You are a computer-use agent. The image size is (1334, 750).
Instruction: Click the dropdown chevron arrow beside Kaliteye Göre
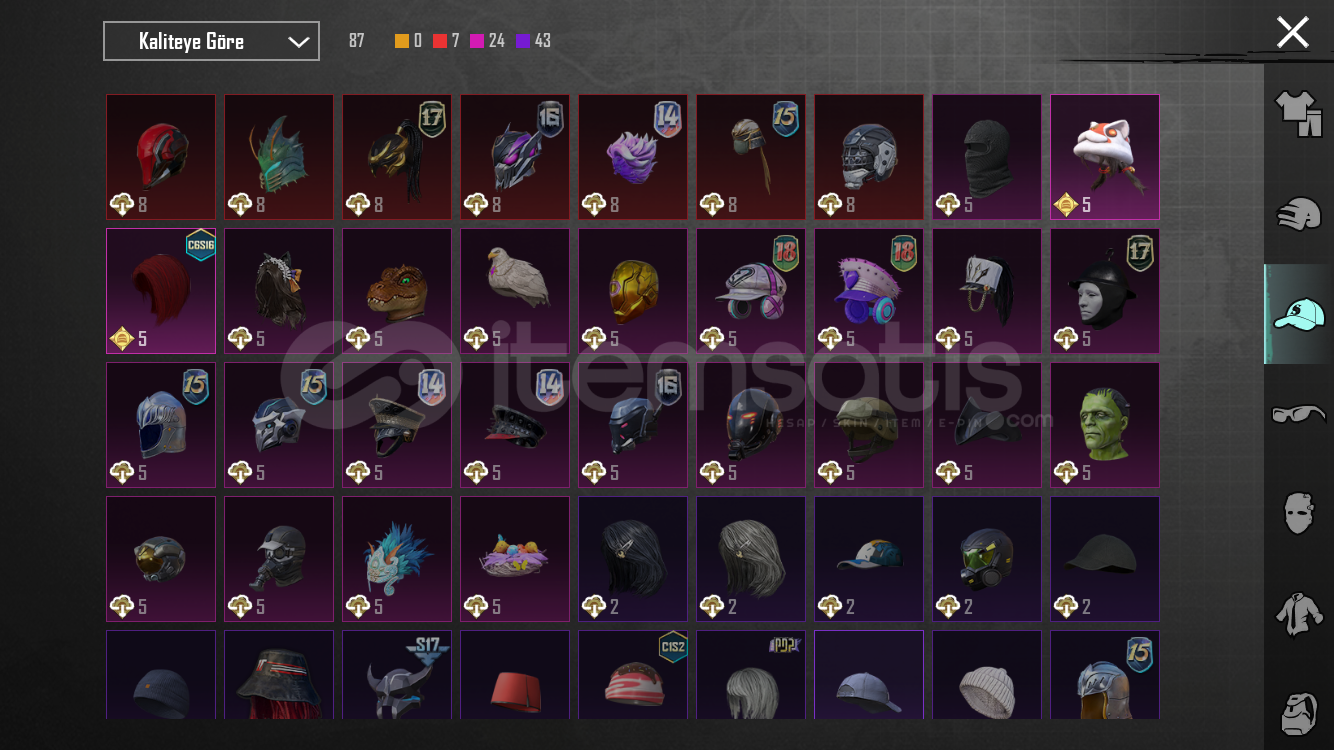(298, 42)
